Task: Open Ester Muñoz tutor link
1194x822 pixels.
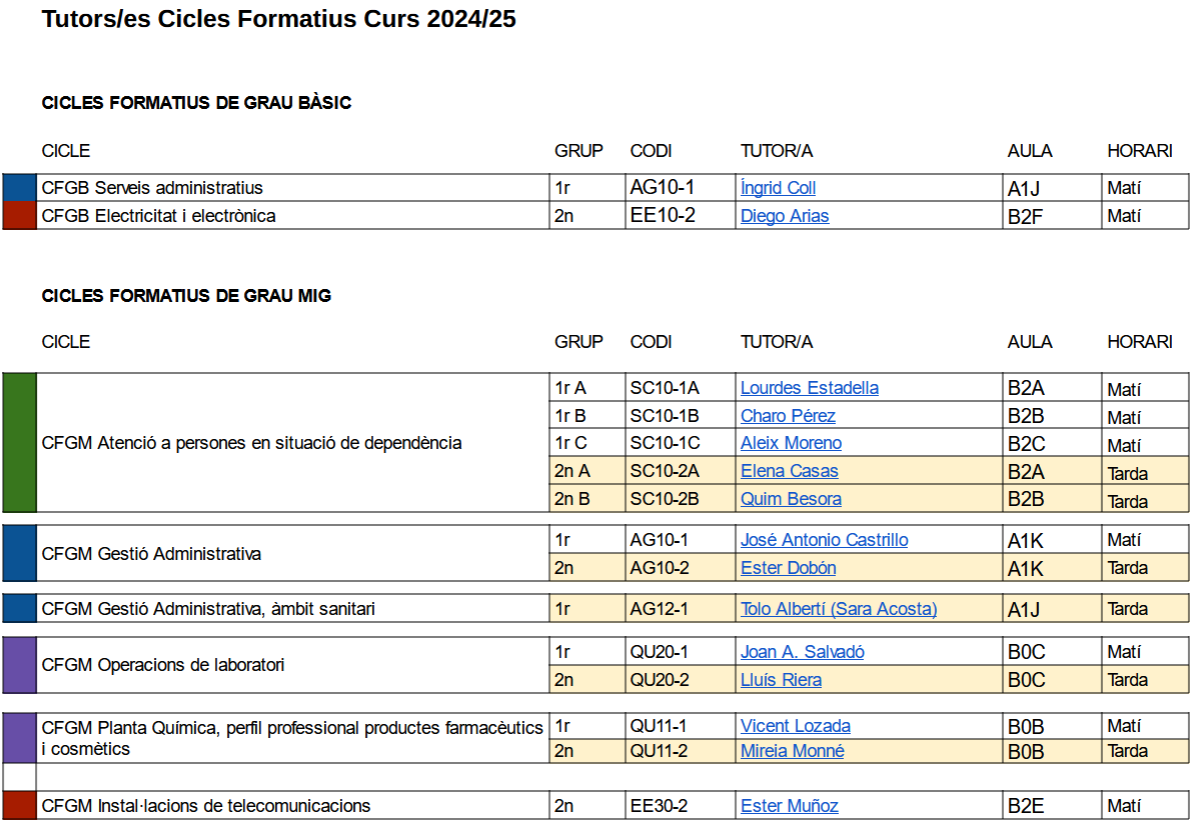Action: (x=789, y=806)
